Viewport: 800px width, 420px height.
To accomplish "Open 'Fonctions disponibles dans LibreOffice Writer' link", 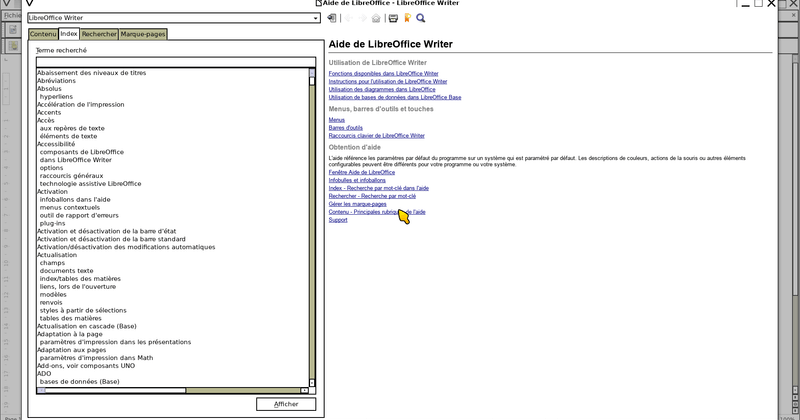I will [x=383, y=73].
